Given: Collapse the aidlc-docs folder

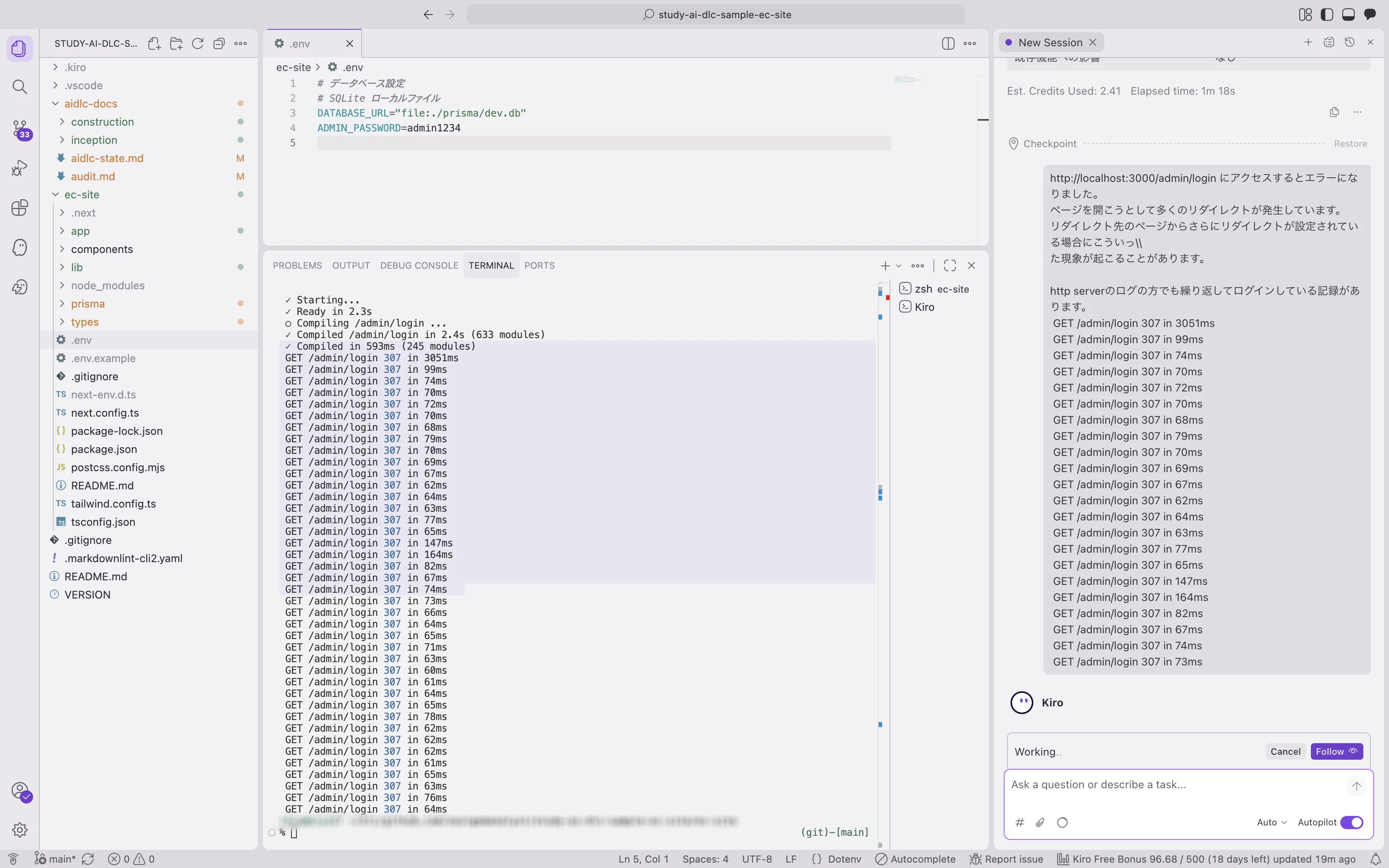Looking at the screenshot, I should coord(91,103).
